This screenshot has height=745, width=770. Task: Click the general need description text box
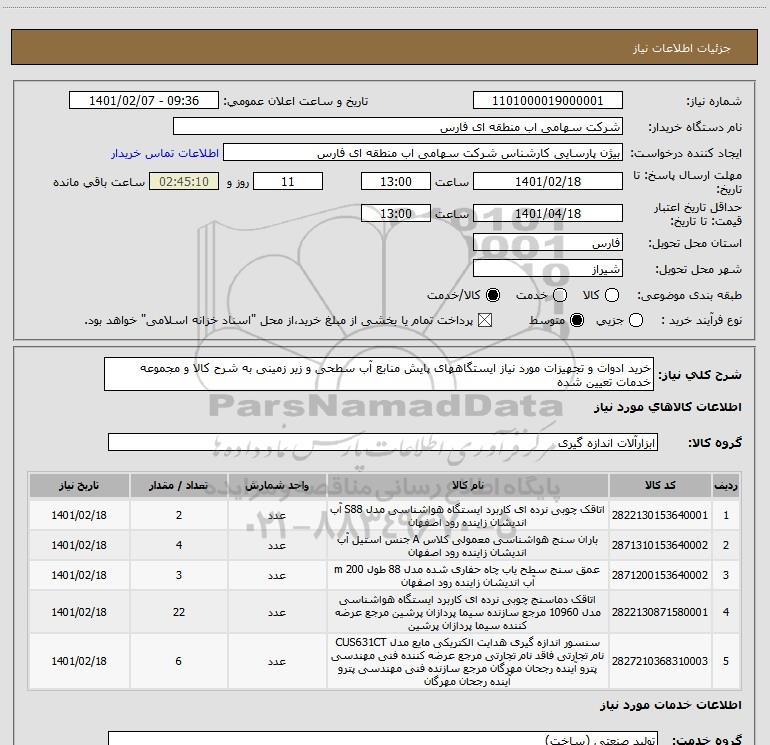click(379, 374)
